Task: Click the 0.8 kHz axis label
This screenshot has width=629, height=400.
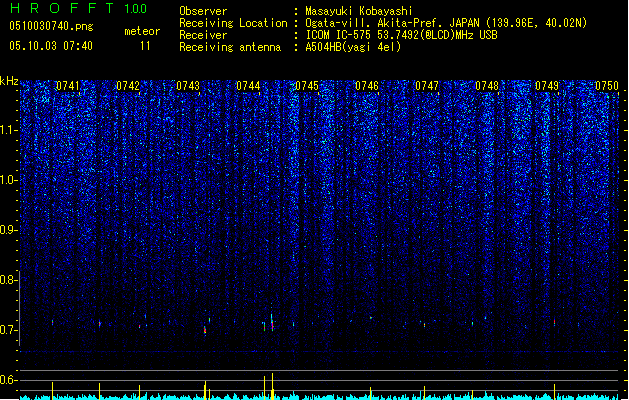Action: [x=8, y=280]
